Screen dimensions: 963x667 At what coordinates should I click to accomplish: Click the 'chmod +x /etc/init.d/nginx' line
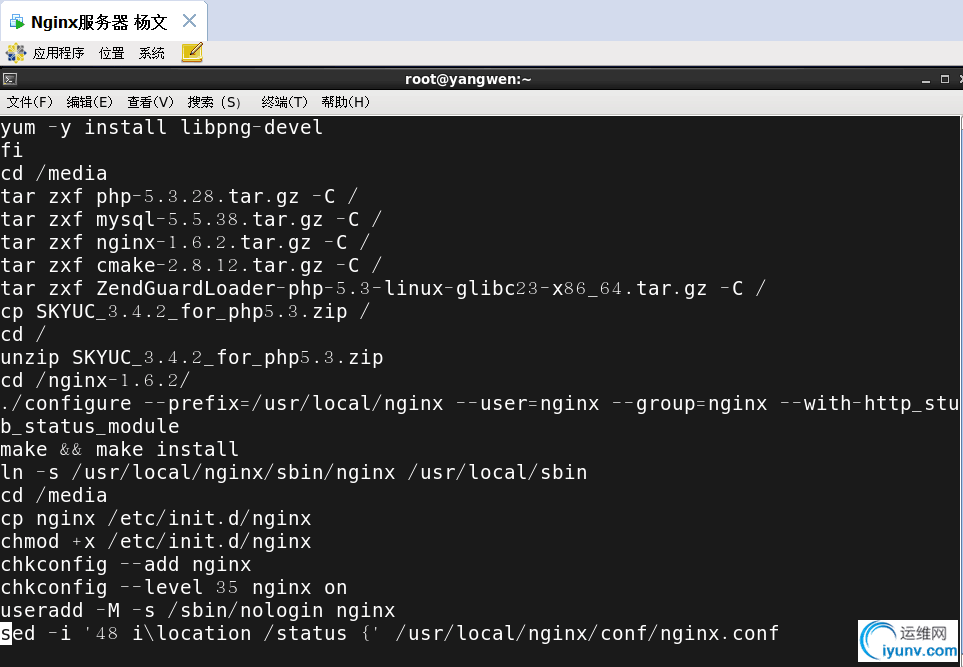[155, 542]
